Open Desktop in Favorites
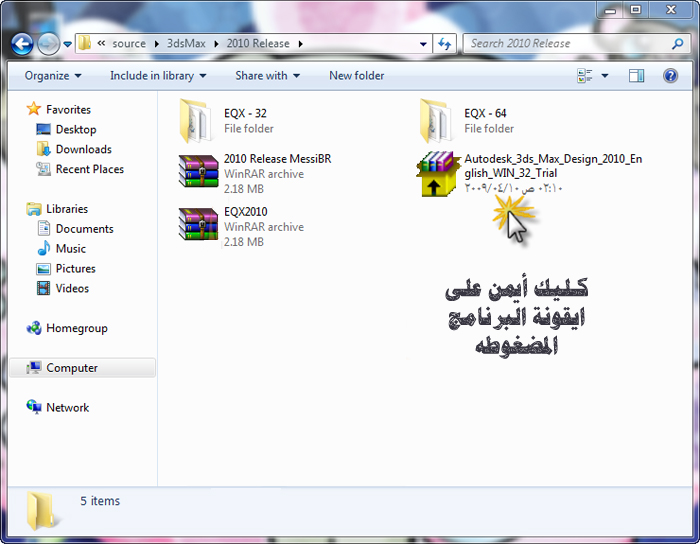The height and width of the screenshot is (544, 700). coord(76,129)
